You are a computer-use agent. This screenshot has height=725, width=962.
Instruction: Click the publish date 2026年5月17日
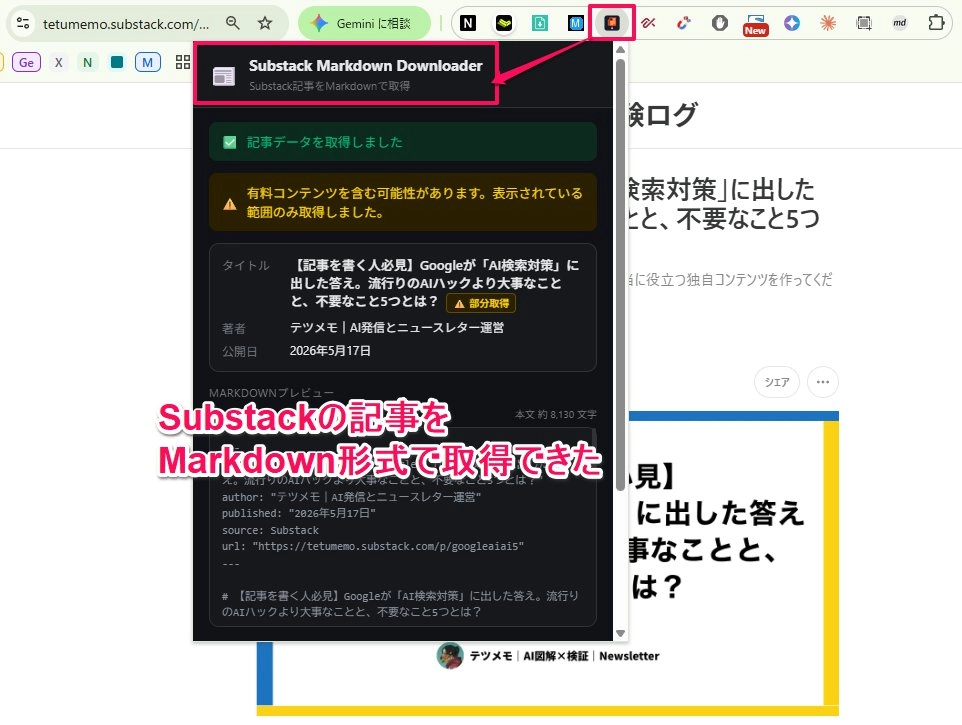coord(330,351)
